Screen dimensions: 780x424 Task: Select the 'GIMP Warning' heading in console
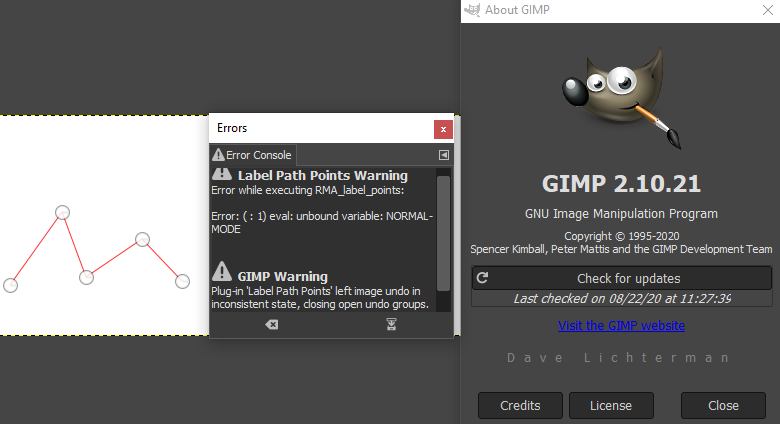pos(283,276)
